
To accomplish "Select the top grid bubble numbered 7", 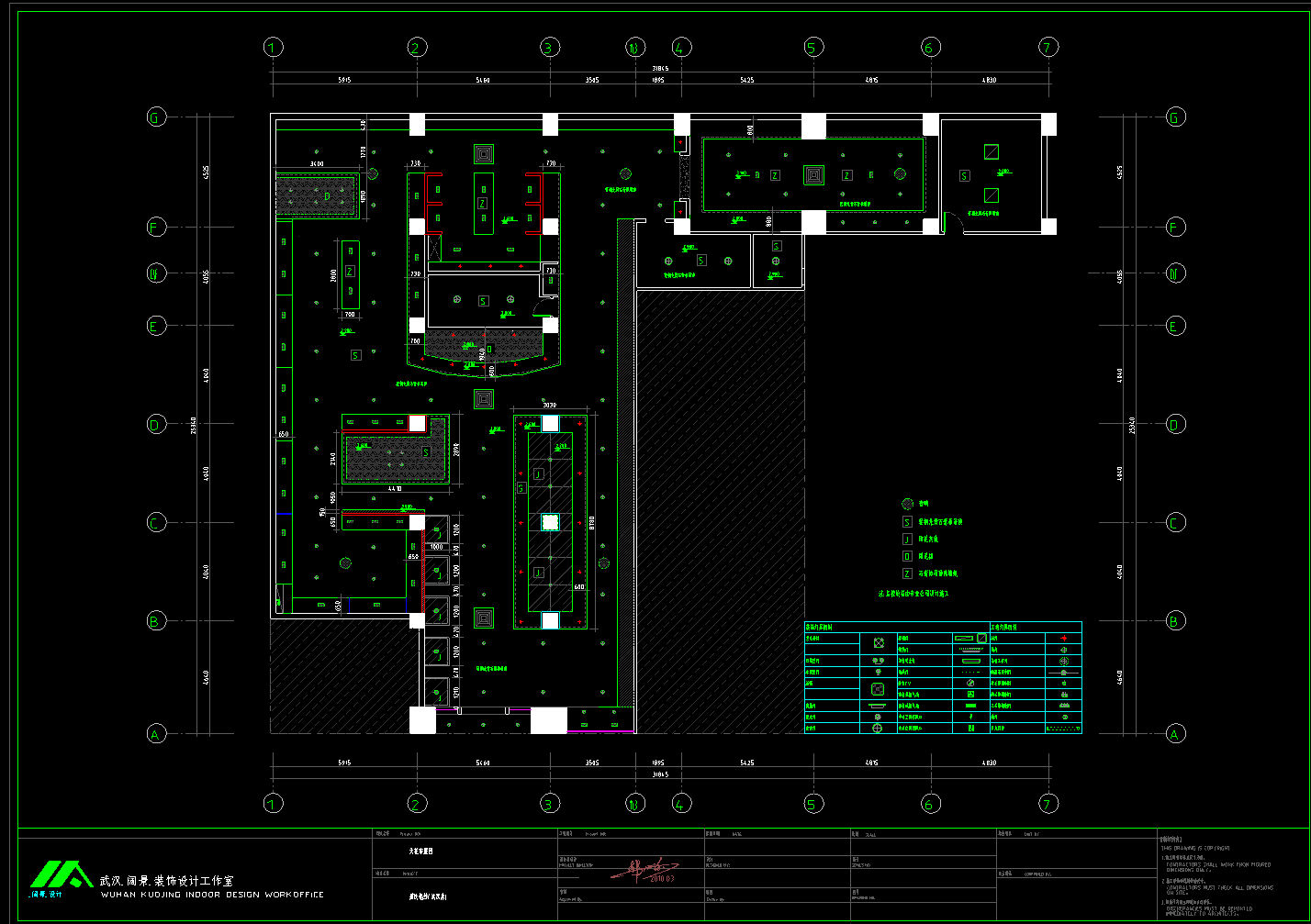I will tap(1048, 48).
